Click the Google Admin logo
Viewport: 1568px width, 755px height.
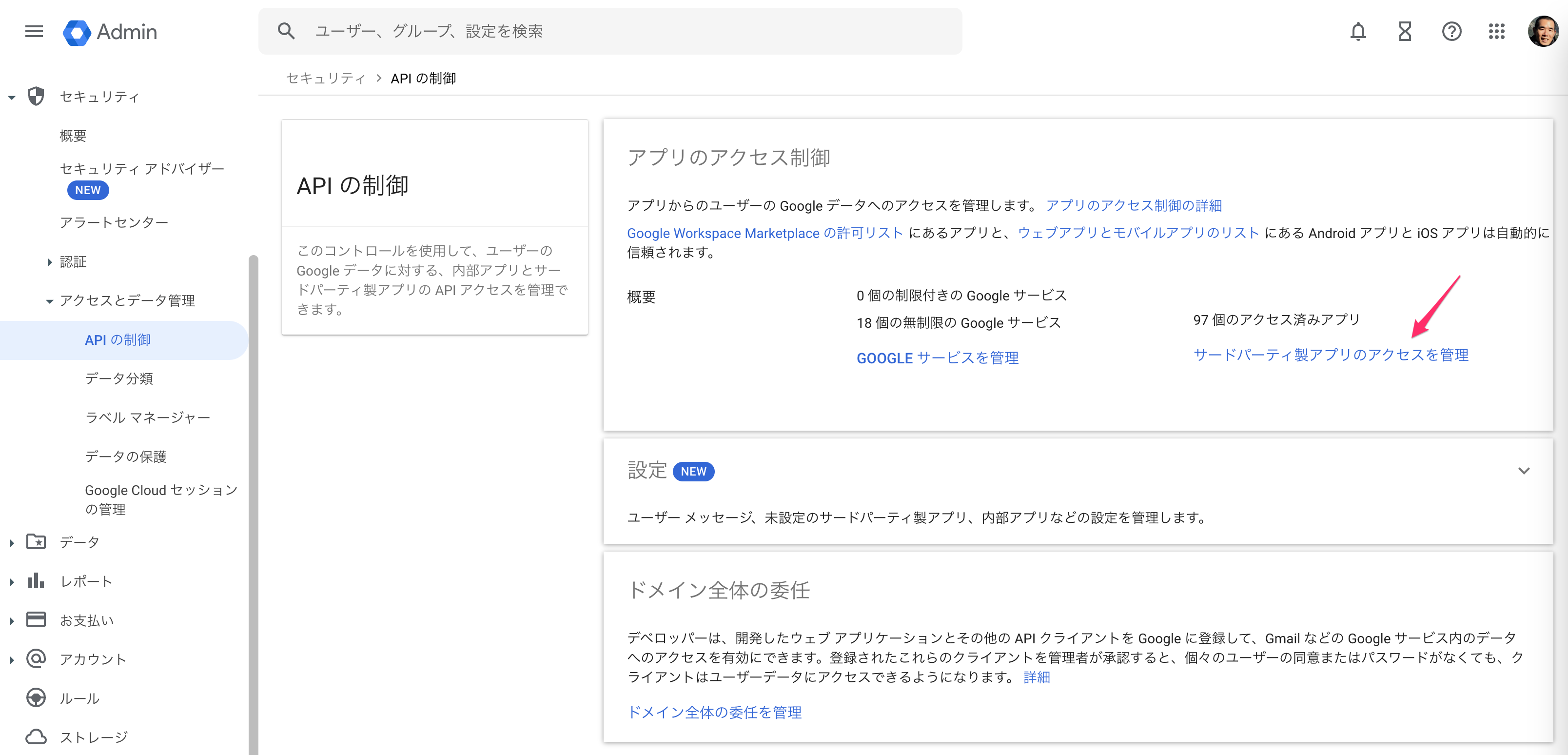110,32
